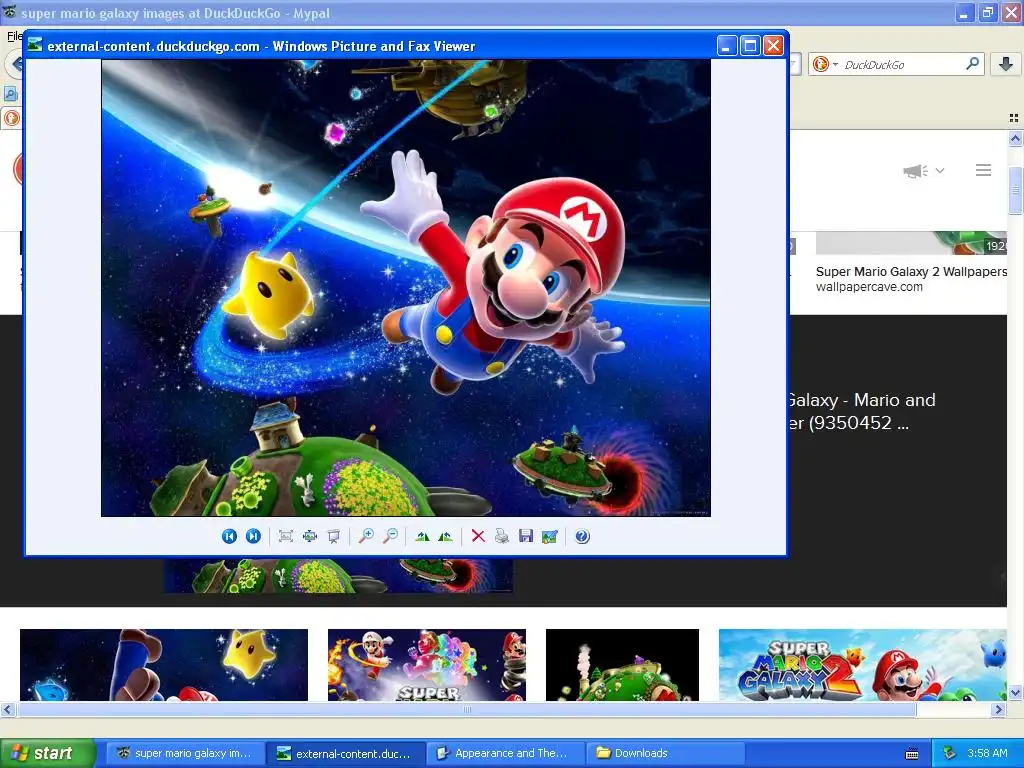Click the vertical scrollbar up arrow in Mypal
Image resolution: width=1024 pixels, height=768 pixels.
coord(1015,138)
